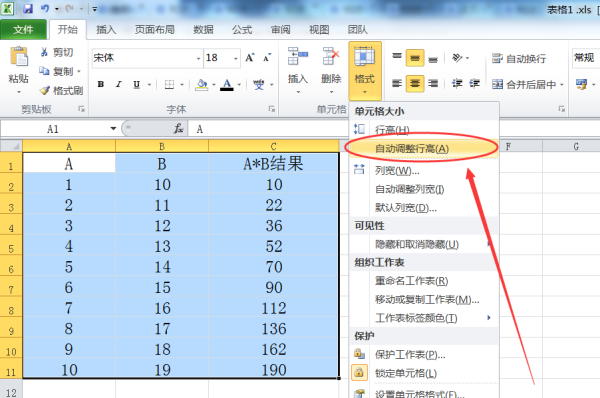Choose Protect Sheet (保护工作表)
The image size is (600, 398).
(424, 355)
